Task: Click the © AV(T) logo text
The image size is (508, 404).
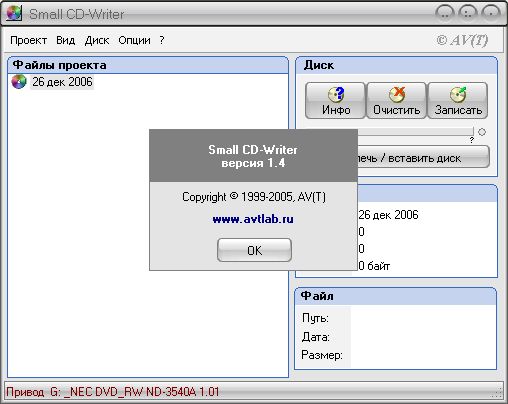Action: [462, 40]
